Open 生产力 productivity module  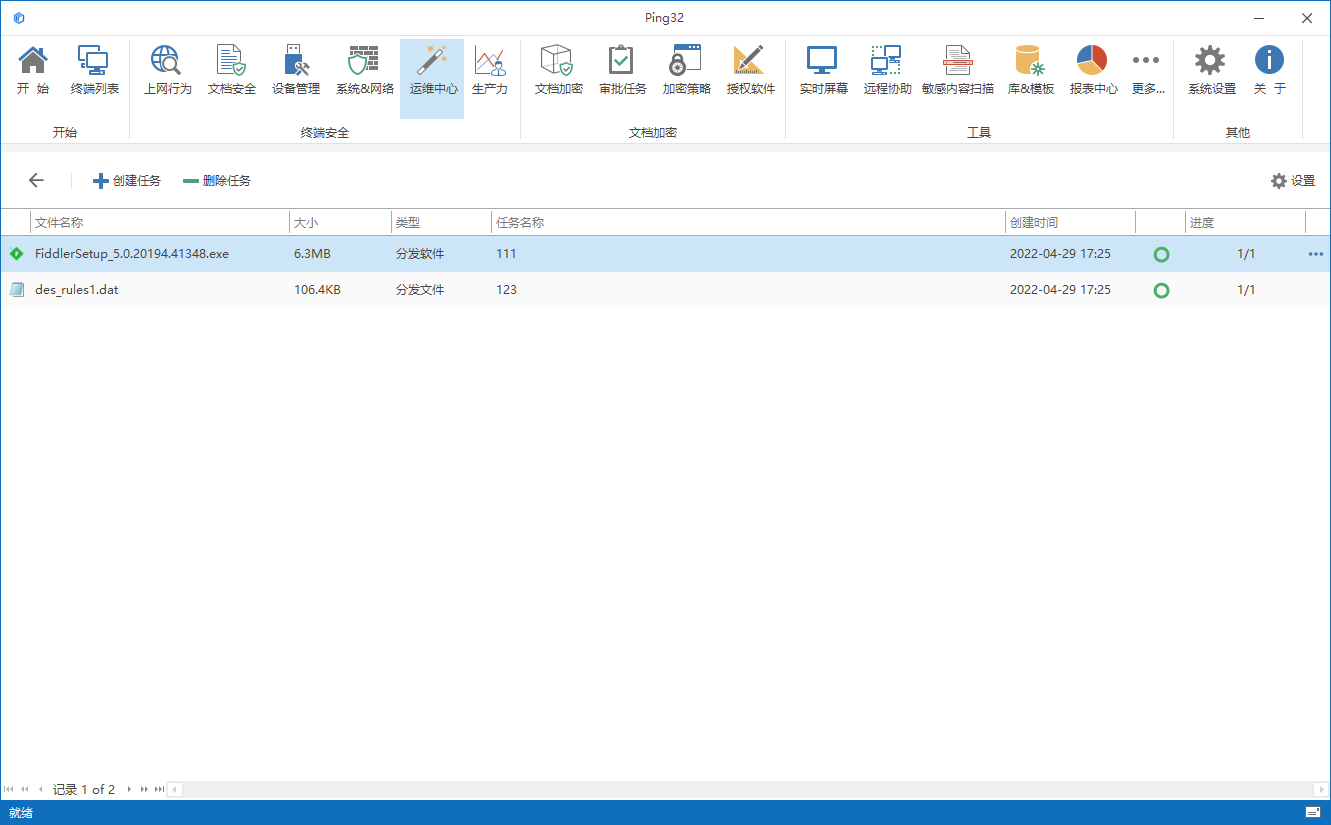pos(490,70)
